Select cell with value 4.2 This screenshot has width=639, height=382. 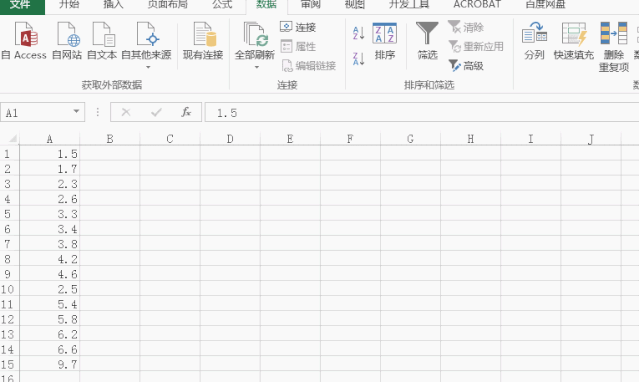click(x=49, y=259)
